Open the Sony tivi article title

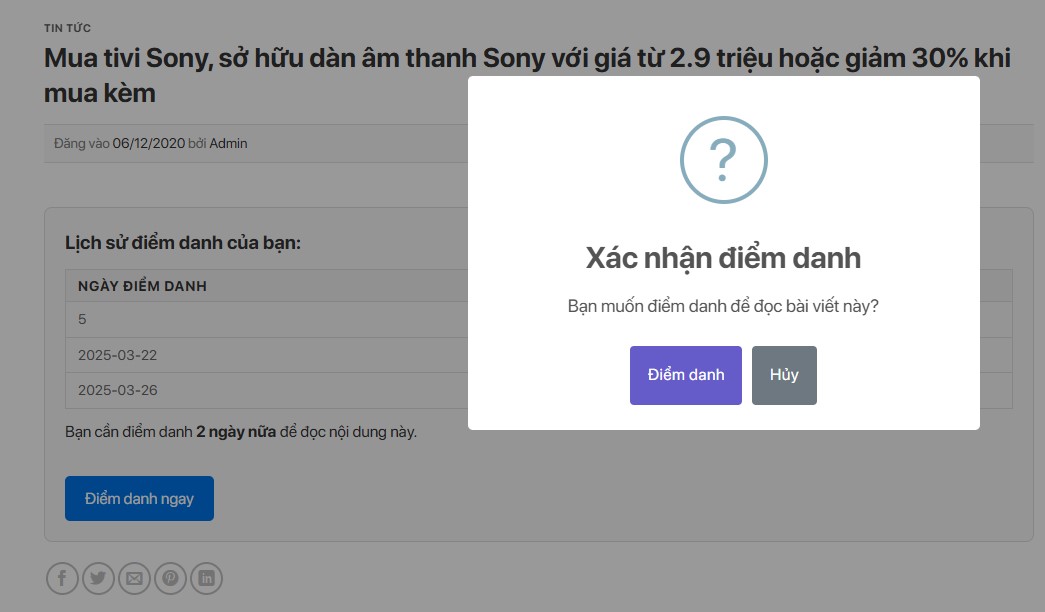tap(527, 75)
